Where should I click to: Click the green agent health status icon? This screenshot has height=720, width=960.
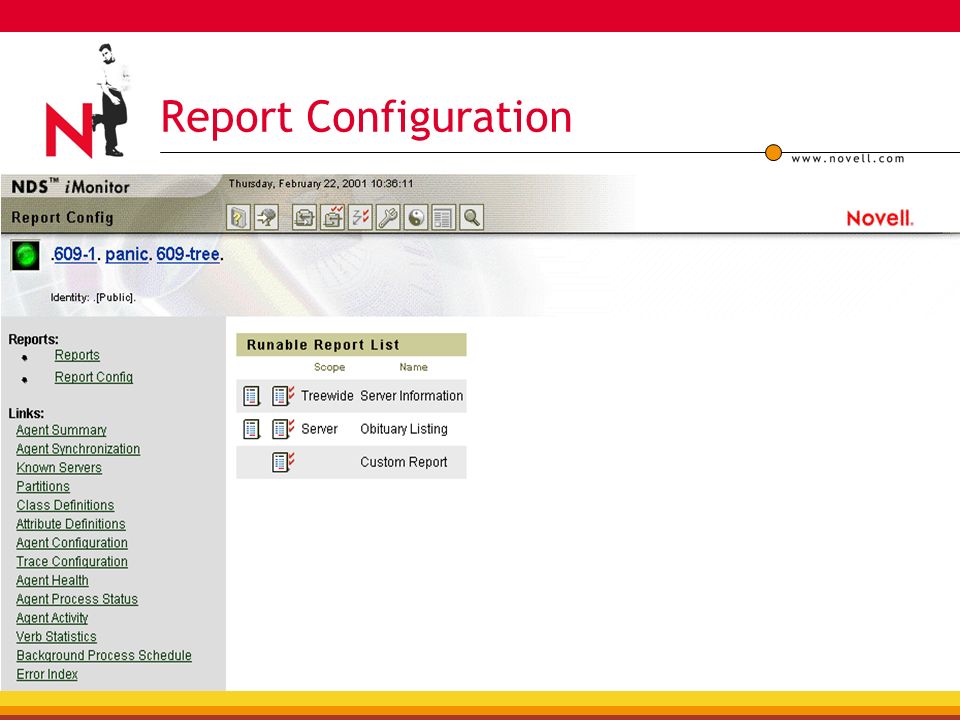(26, 255)
